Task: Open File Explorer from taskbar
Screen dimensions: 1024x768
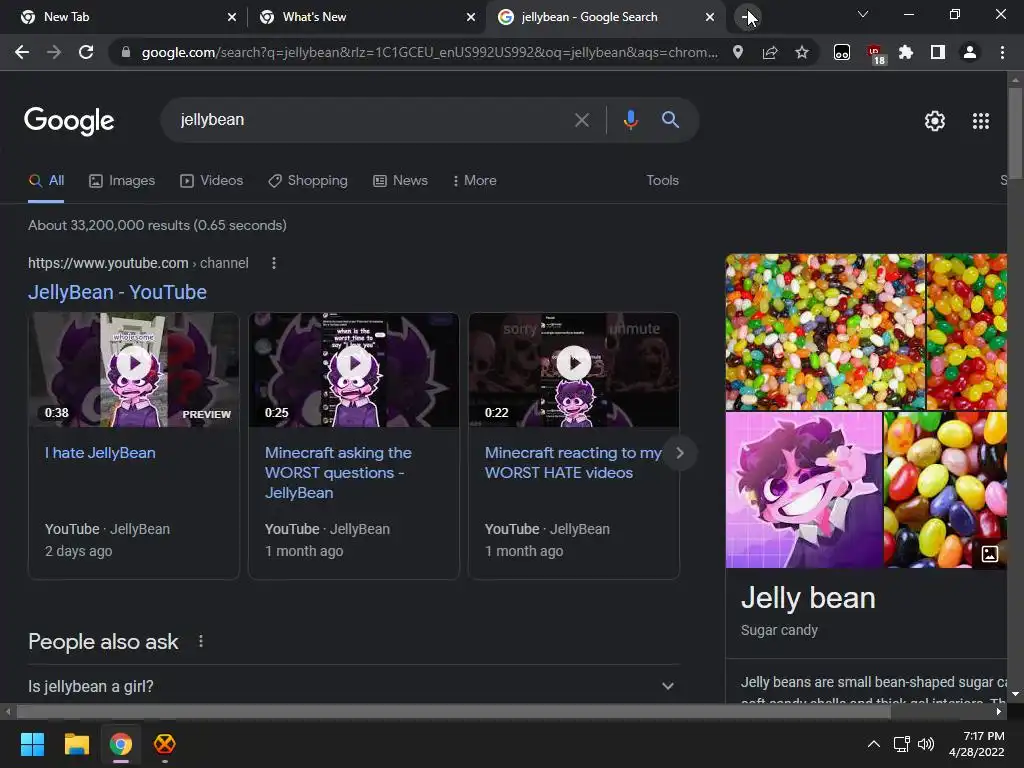Action: coord(76,744)
